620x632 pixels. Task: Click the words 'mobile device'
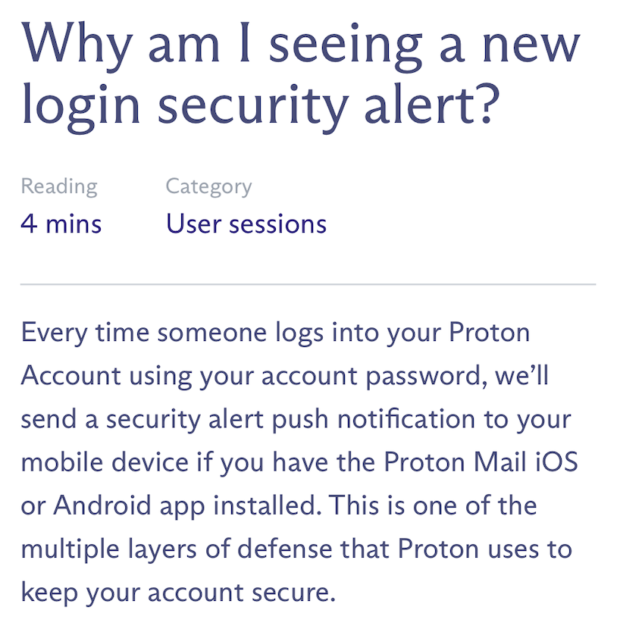[105, 462]
